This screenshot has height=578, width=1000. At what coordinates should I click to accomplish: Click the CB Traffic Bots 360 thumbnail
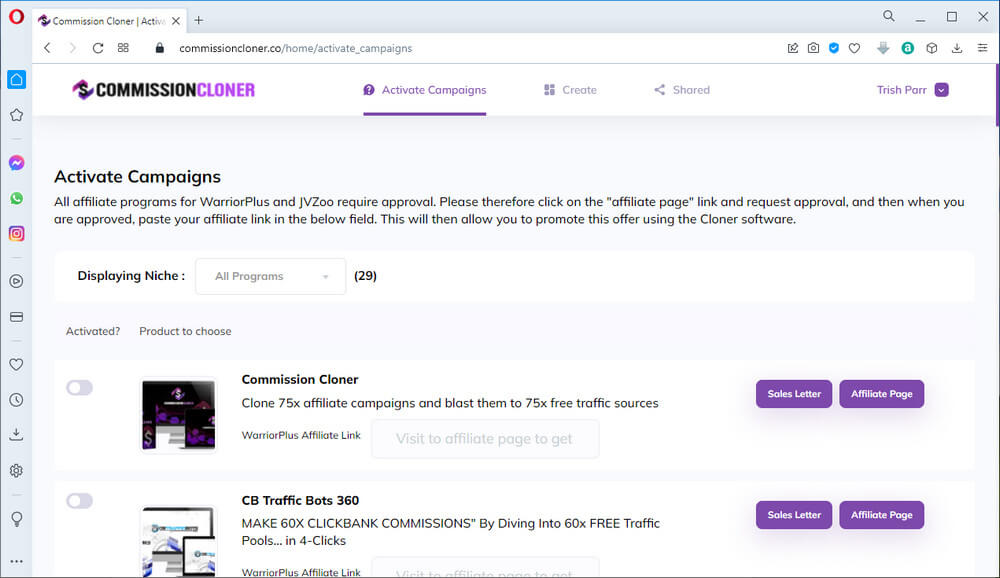pyautogui.click(x=179, y=542)
